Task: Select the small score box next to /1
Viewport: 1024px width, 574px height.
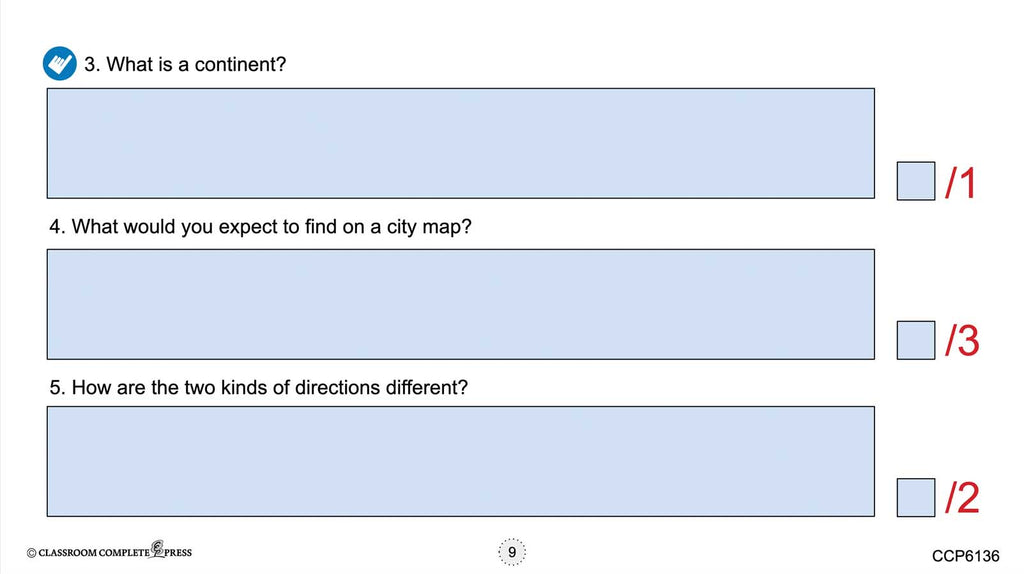Action: click(915, 181)
